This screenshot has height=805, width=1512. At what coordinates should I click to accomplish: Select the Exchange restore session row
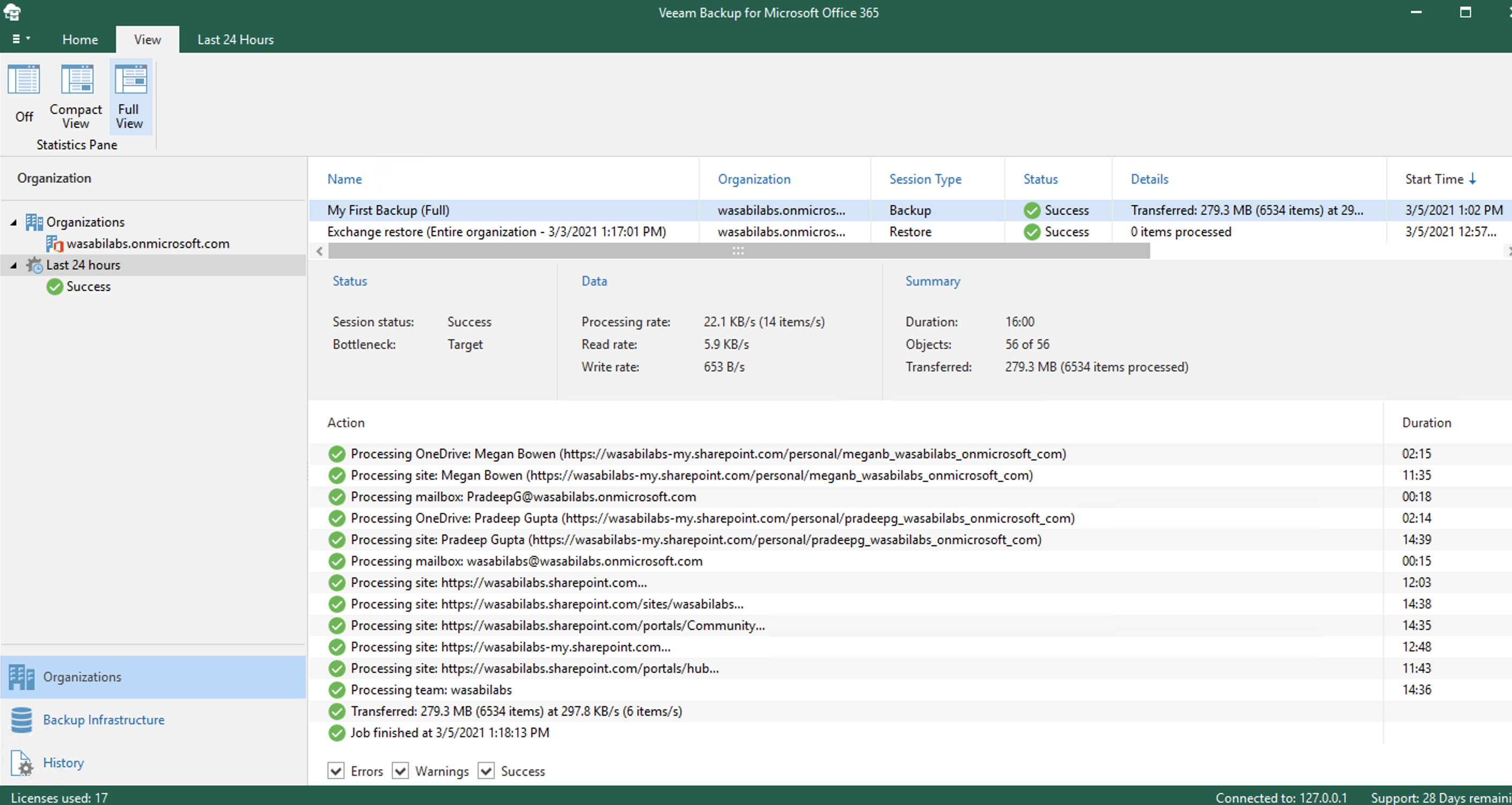[911, 232]
